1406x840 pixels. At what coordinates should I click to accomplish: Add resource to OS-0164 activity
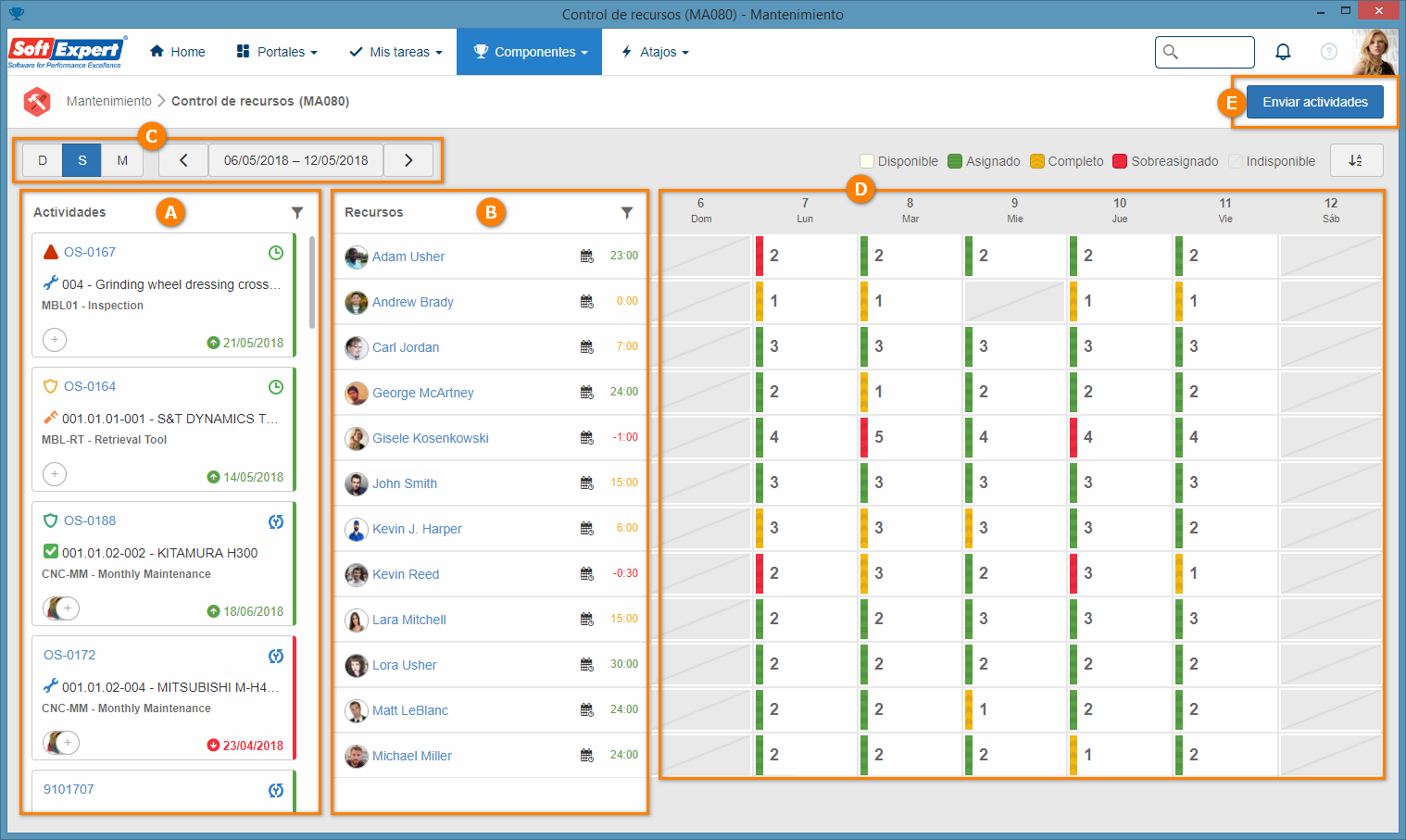click(55, 474)
